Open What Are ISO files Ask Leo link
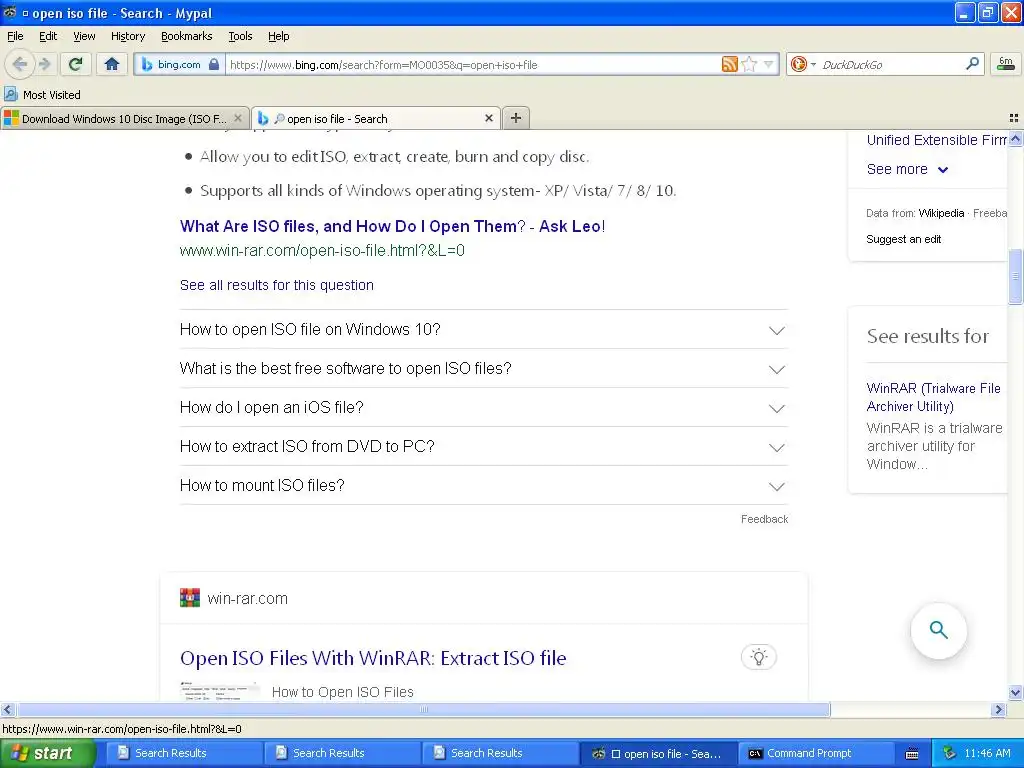 (392, 226)
